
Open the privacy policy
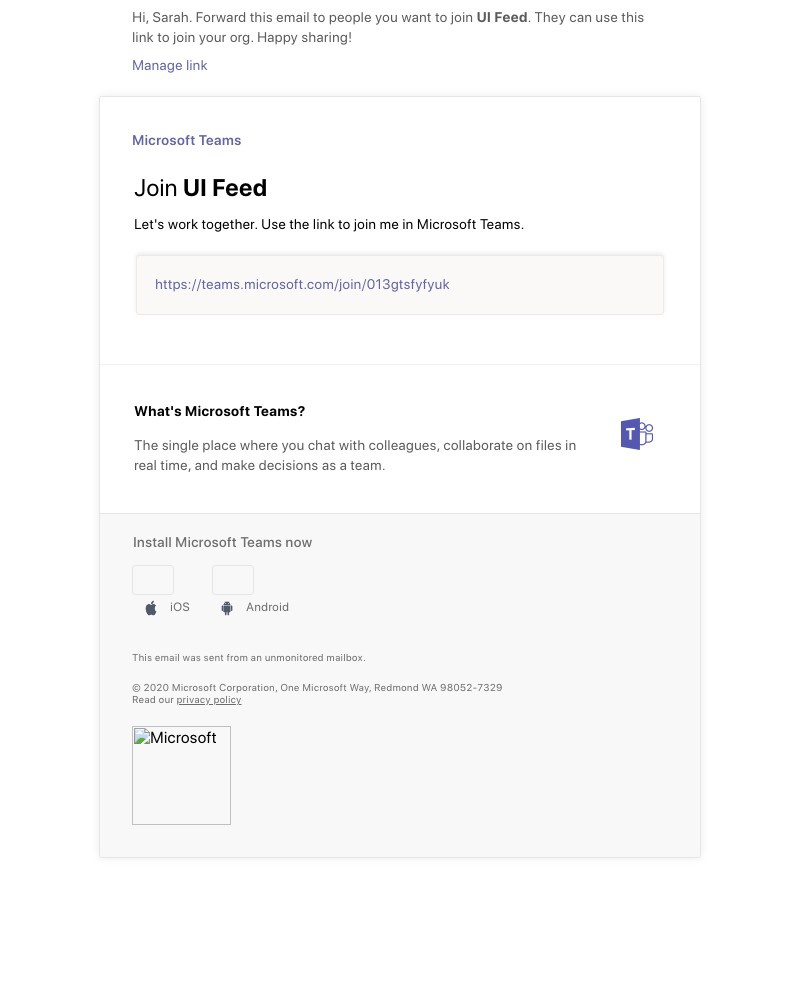tap(208, 699)
